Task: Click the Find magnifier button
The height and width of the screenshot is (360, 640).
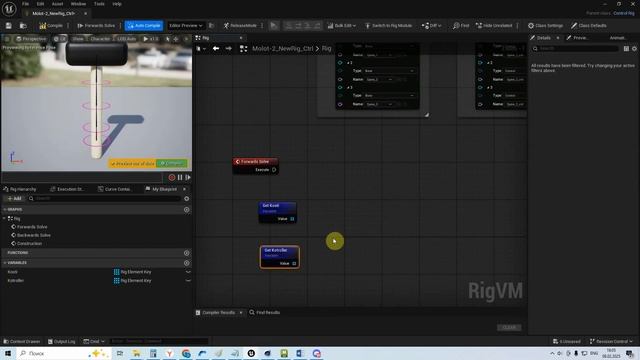Action: (461, 26)
